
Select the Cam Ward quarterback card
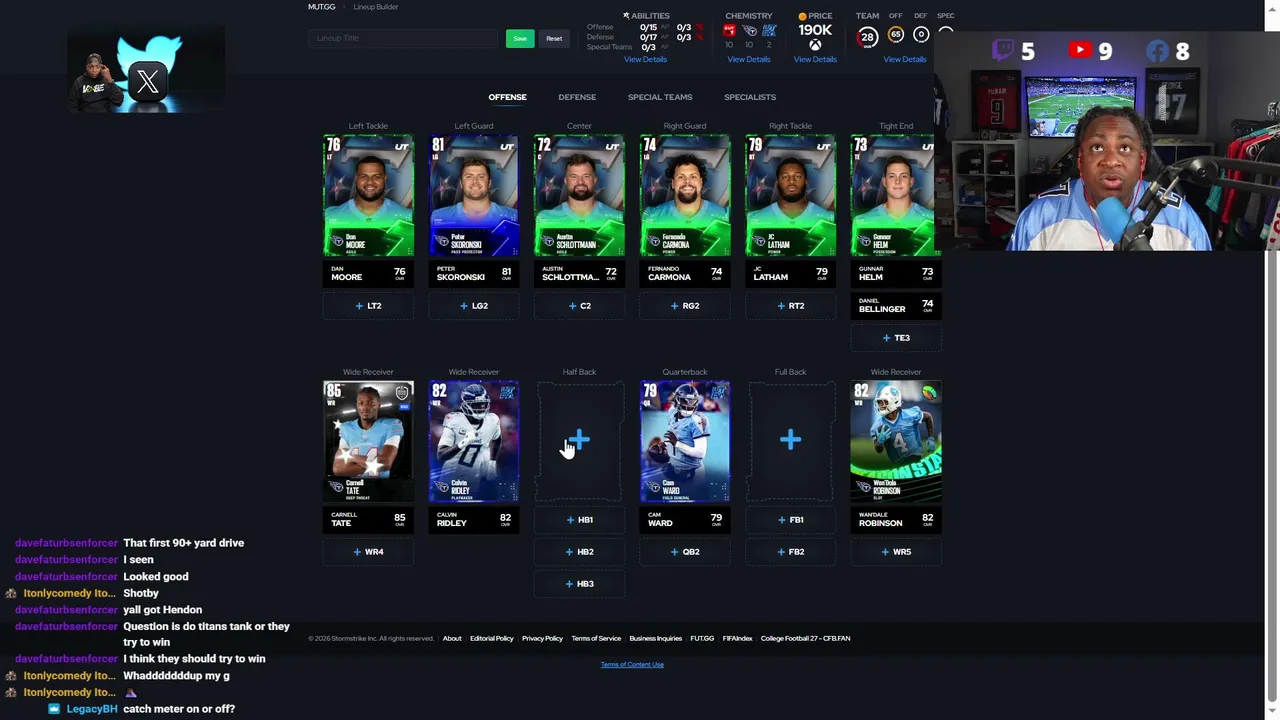pos(685,442)
